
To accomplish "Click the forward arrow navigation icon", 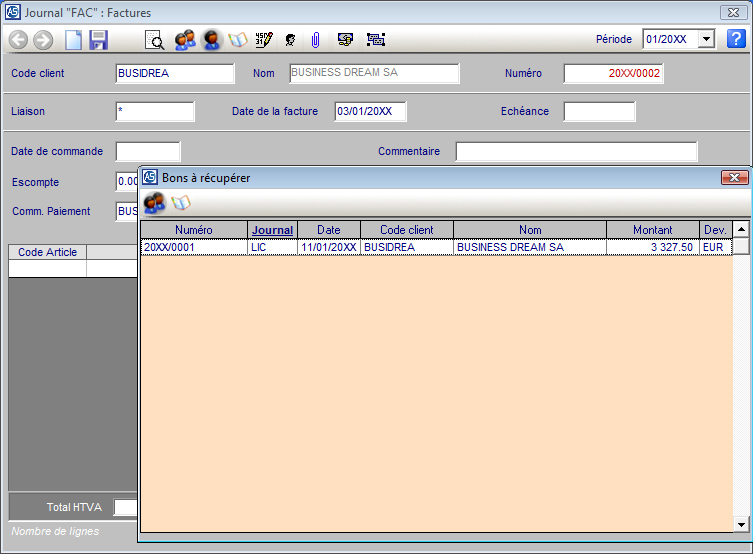I will [42, 40].
